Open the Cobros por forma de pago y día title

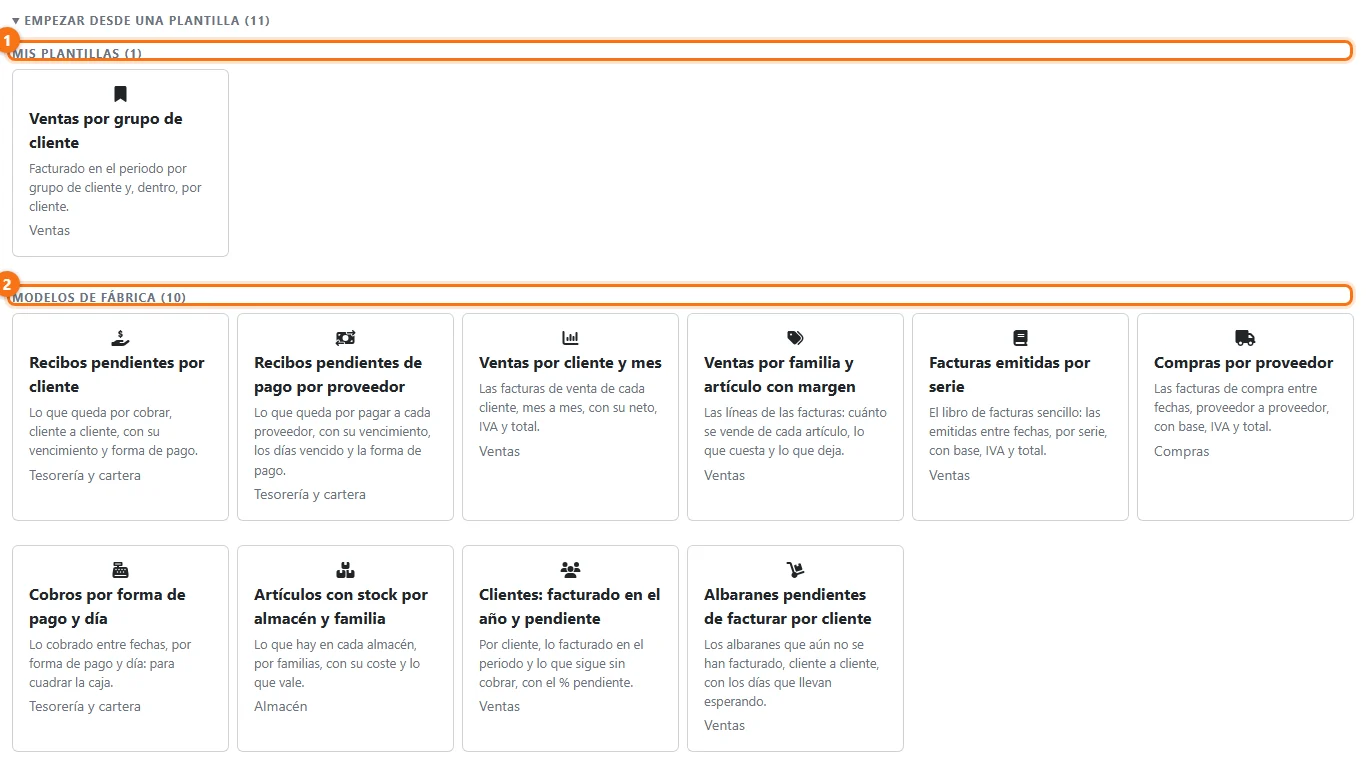tap(107, 606)
